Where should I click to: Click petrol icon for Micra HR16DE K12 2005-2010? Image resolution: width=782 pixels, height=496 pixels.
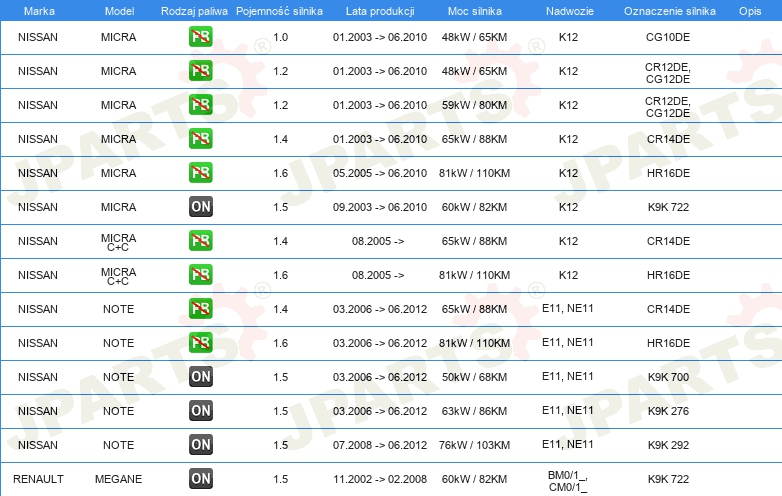tap(200, 173)
